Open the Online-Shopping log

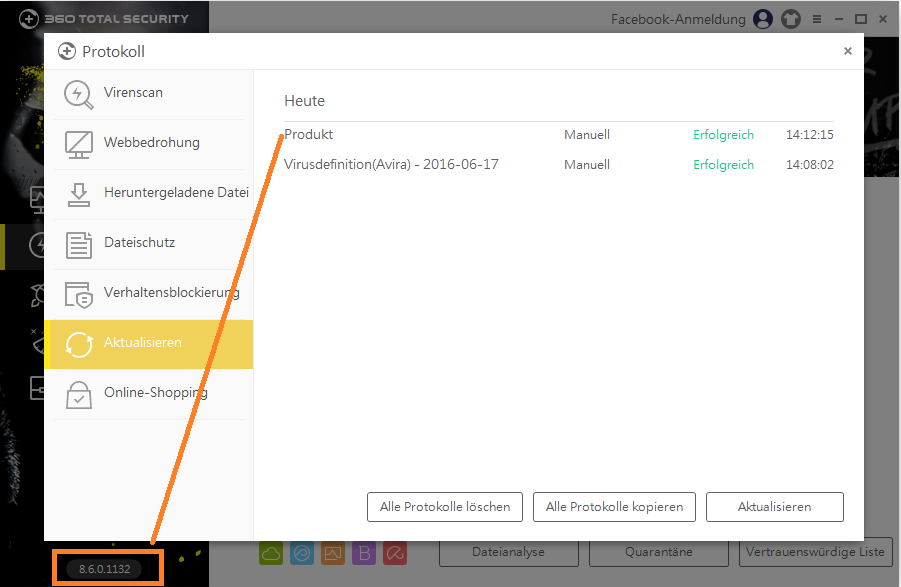pos(148,394)
